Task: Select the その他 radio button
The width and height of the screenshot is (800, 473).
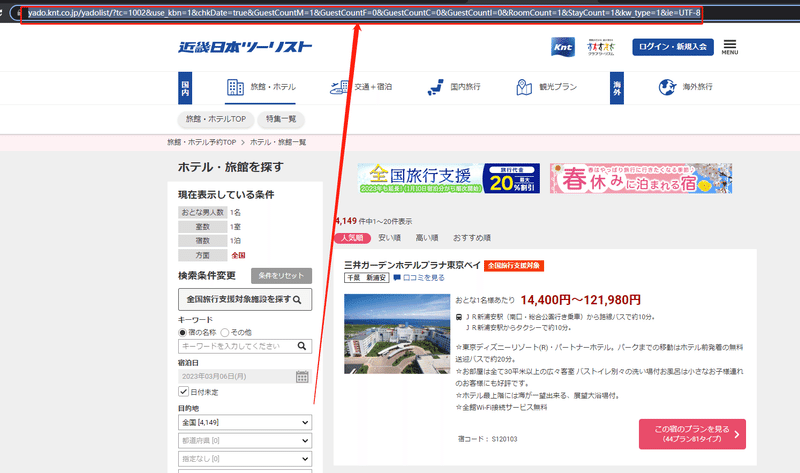Action: (224, 332)
